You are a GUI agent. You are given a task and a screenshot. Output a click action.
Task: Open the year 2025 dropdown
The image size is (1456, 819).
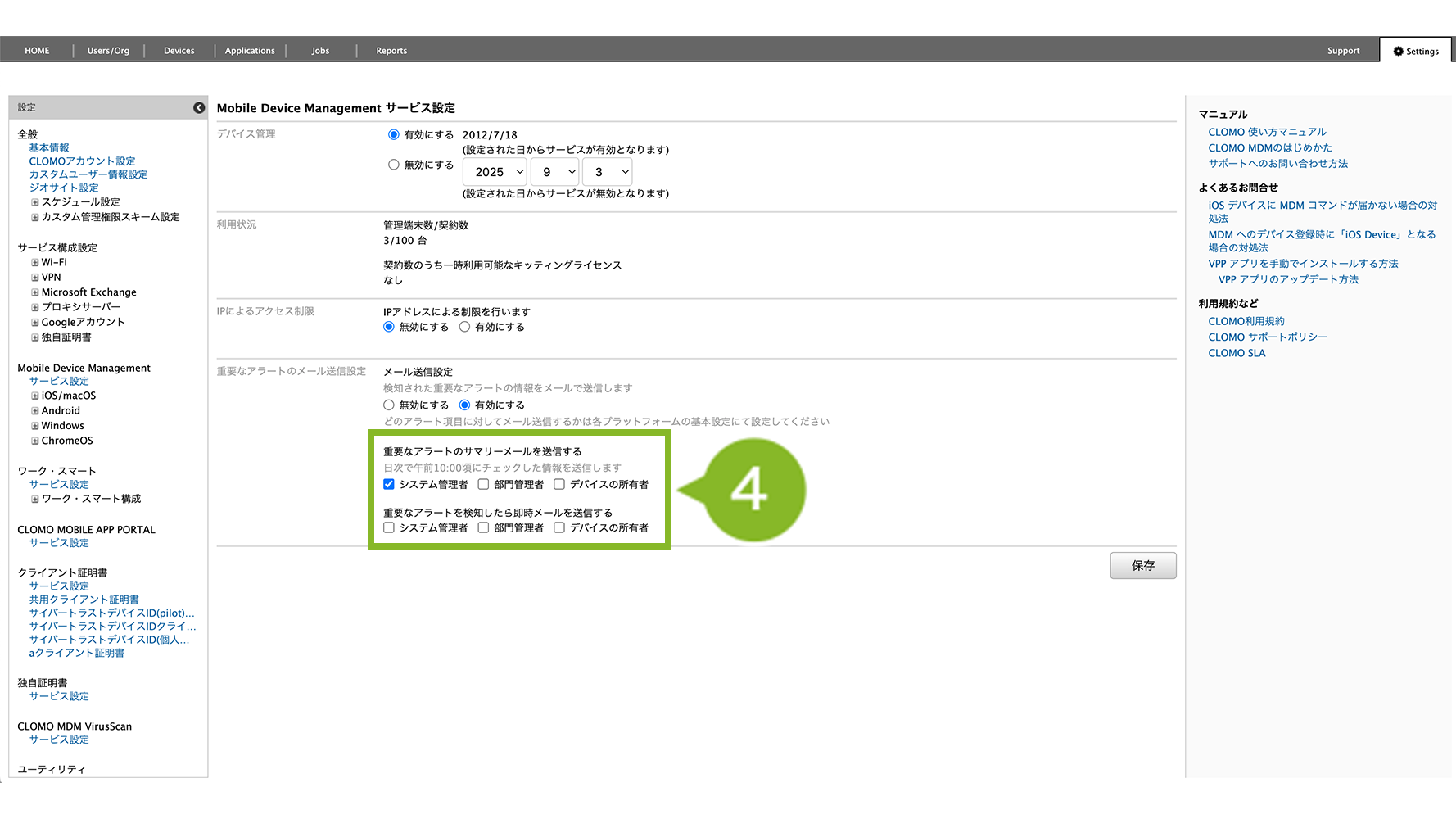[x=495, y=172]
